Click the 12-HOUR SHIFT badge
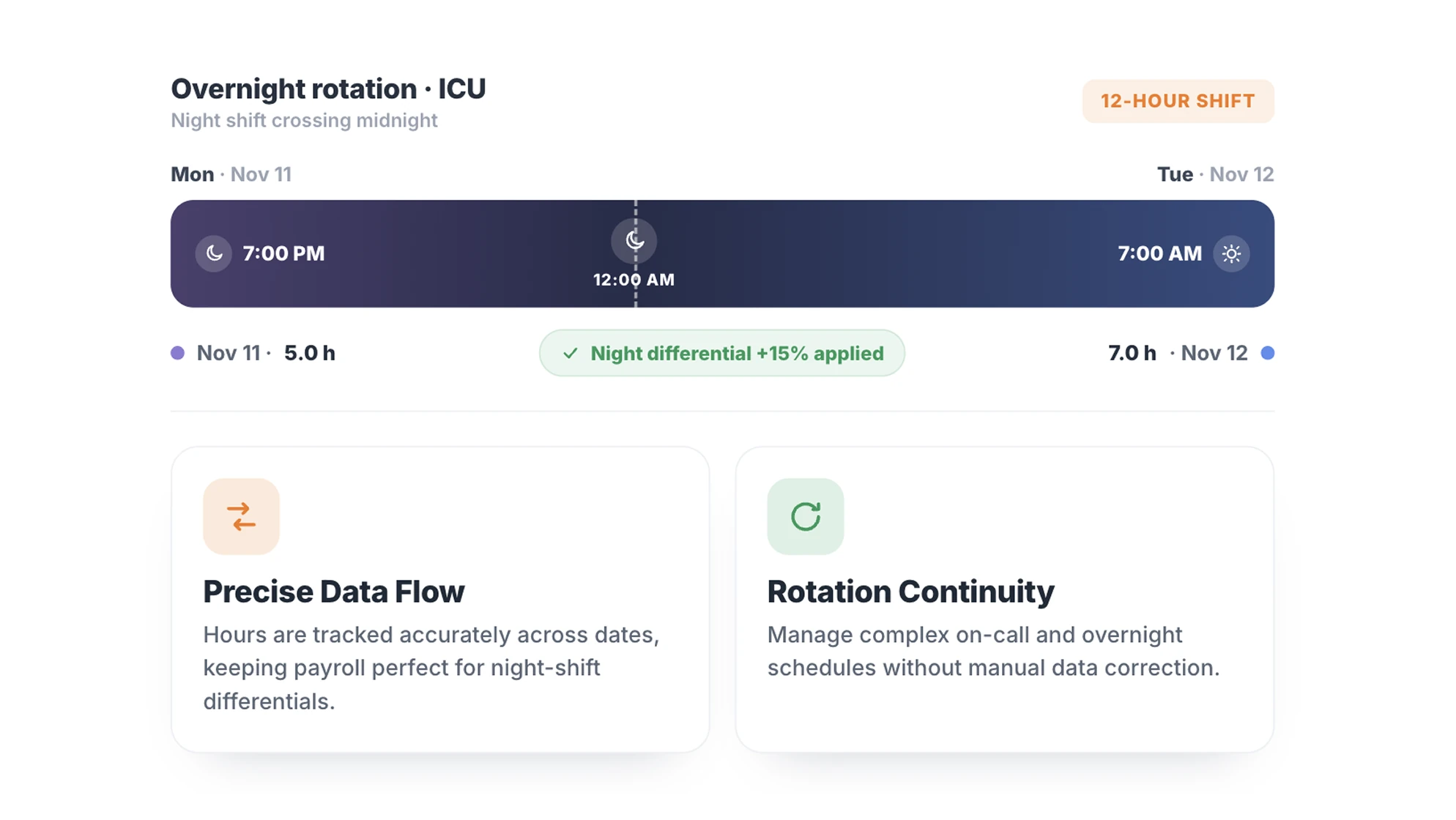The image size is (1456, 820). (x=1178, y=101)
